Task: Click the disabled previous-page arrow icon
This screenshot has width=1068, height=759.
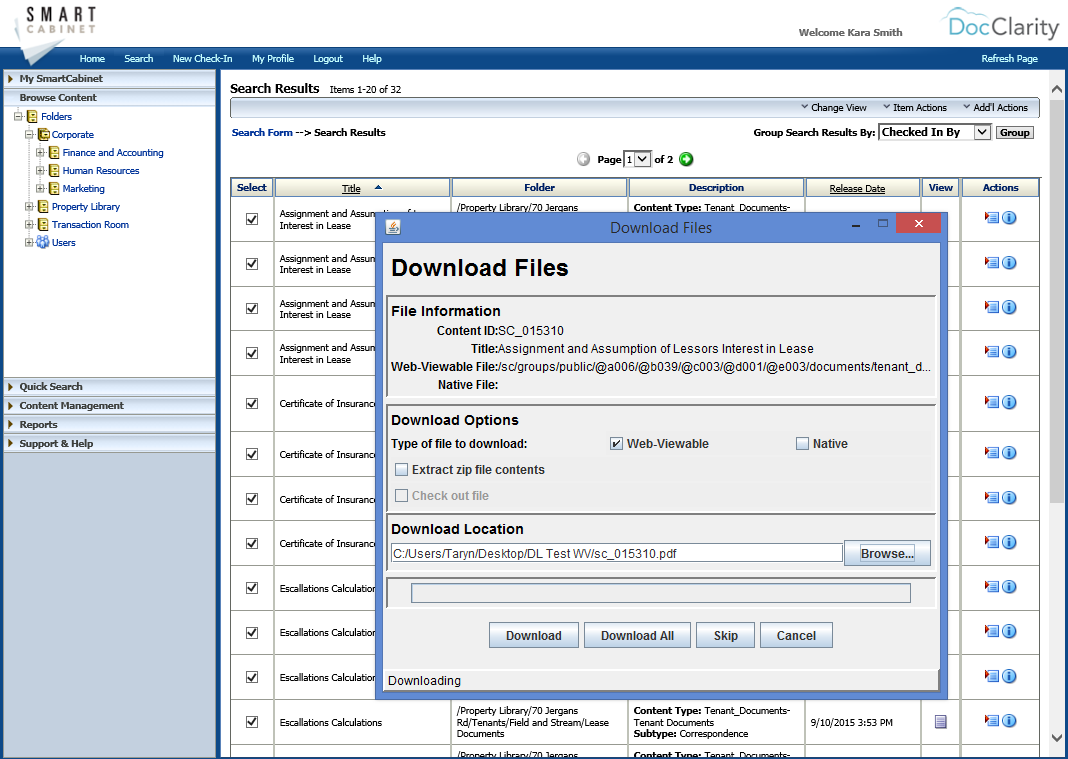Action: coord(583,158)
